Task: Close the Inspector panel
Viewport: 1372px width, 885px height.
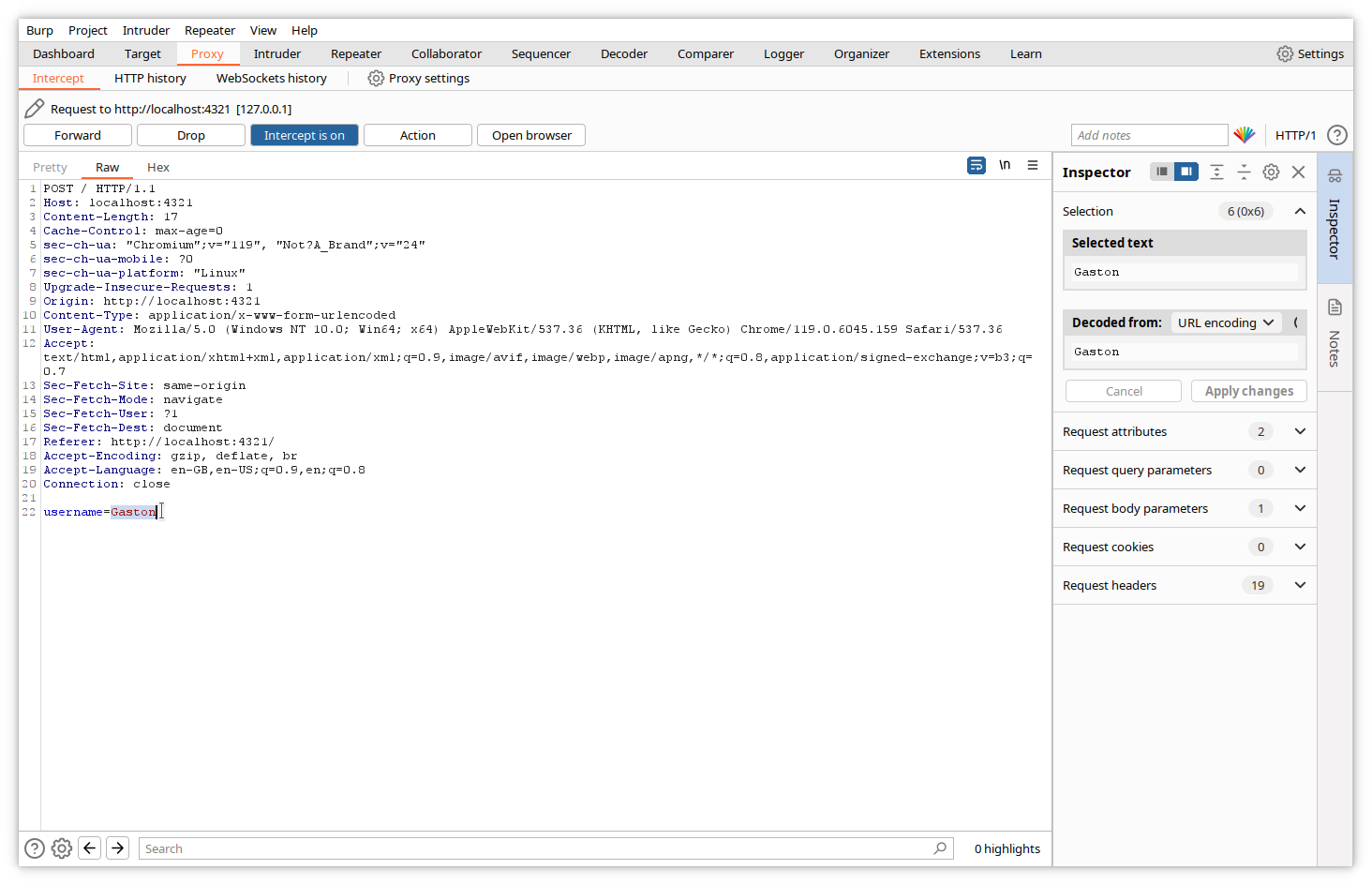Action: pos(1298,172)
